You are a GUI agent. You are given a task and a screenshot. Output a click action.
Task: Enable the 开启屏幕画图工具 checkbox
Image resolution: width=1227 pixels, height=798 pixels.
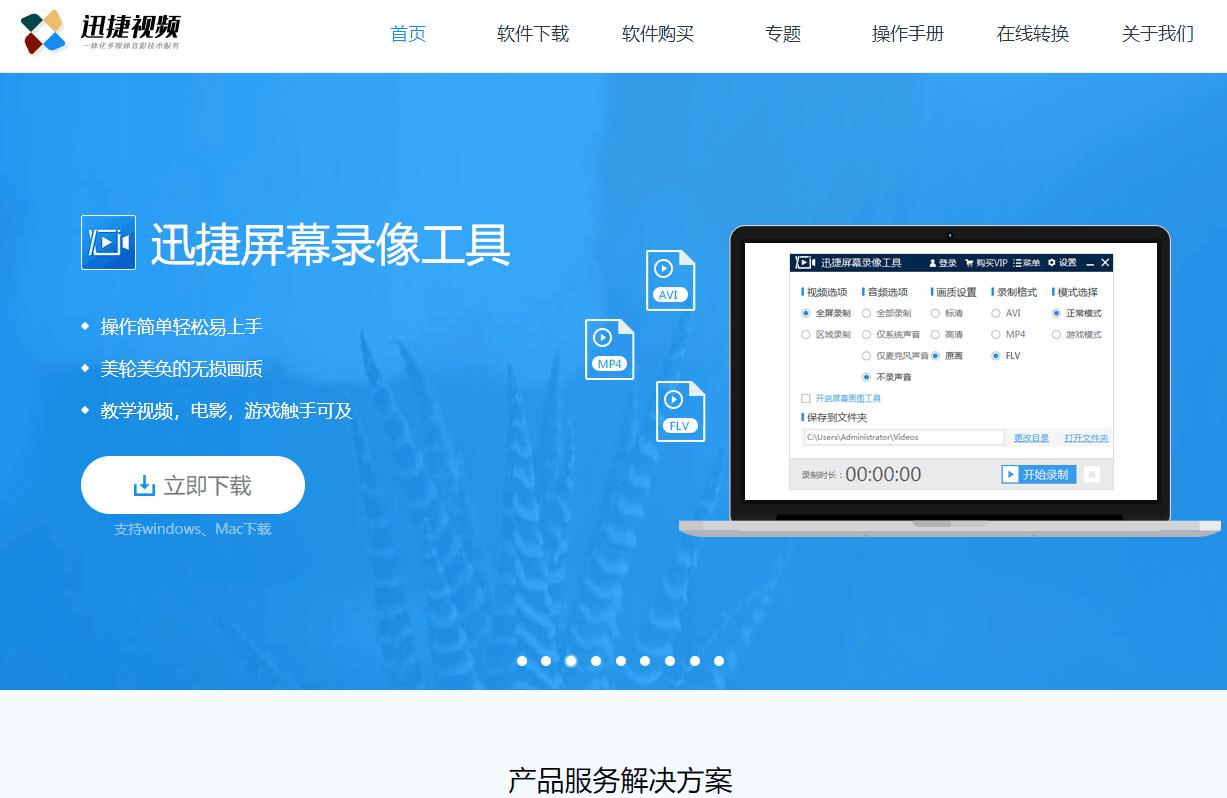point(805,398)
